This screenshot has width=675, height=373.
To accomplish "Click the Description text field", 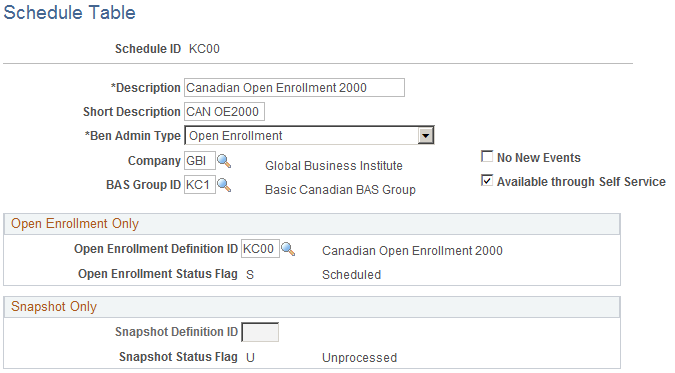I will tap(294, 87).
